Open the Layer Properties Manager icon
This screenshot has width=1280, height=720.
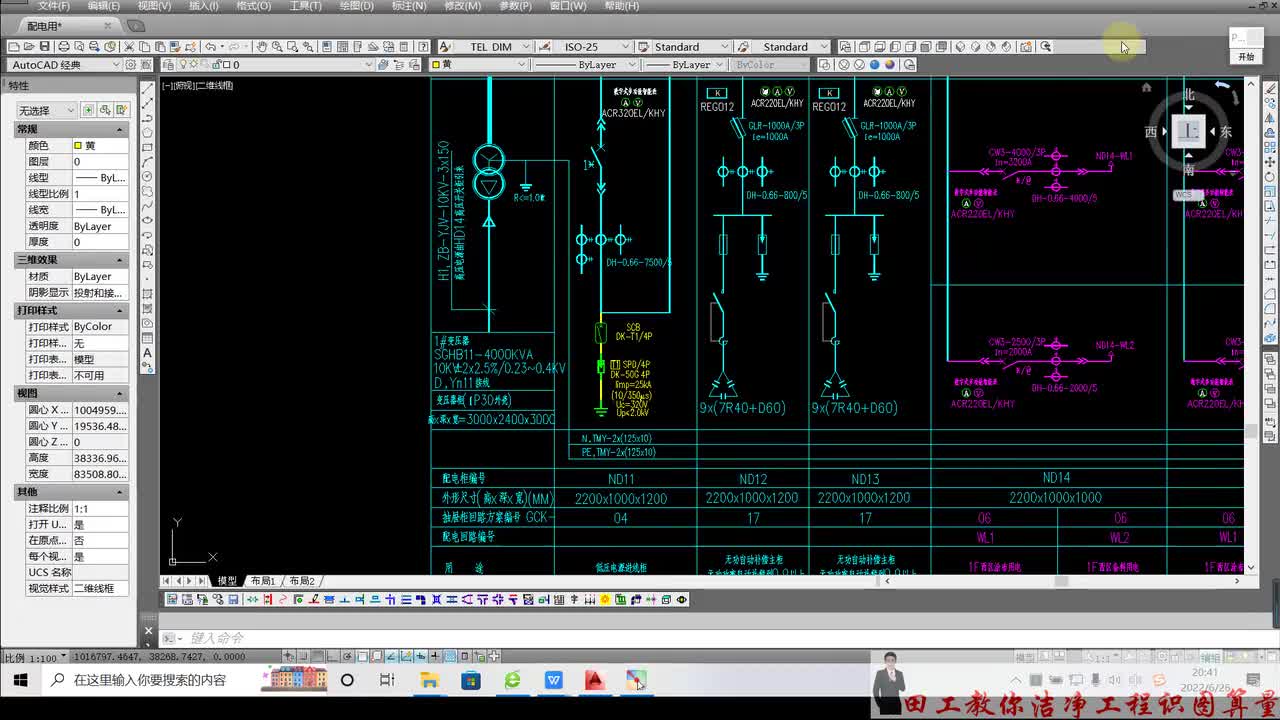tap(168, 65)
